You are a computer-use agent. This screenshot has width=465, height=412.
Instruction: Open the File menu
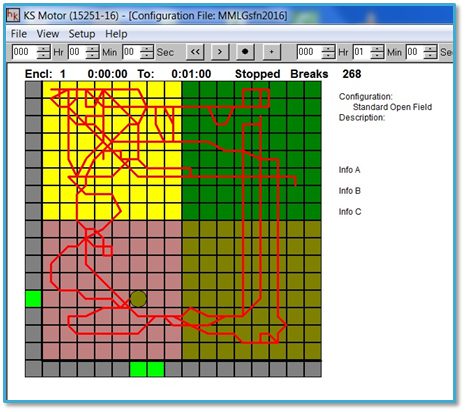click(19, 34)
